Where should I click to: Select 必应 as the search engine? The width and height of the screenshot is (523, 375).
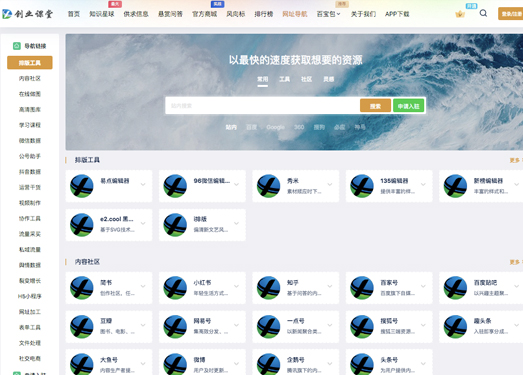(x=340, y=127)
